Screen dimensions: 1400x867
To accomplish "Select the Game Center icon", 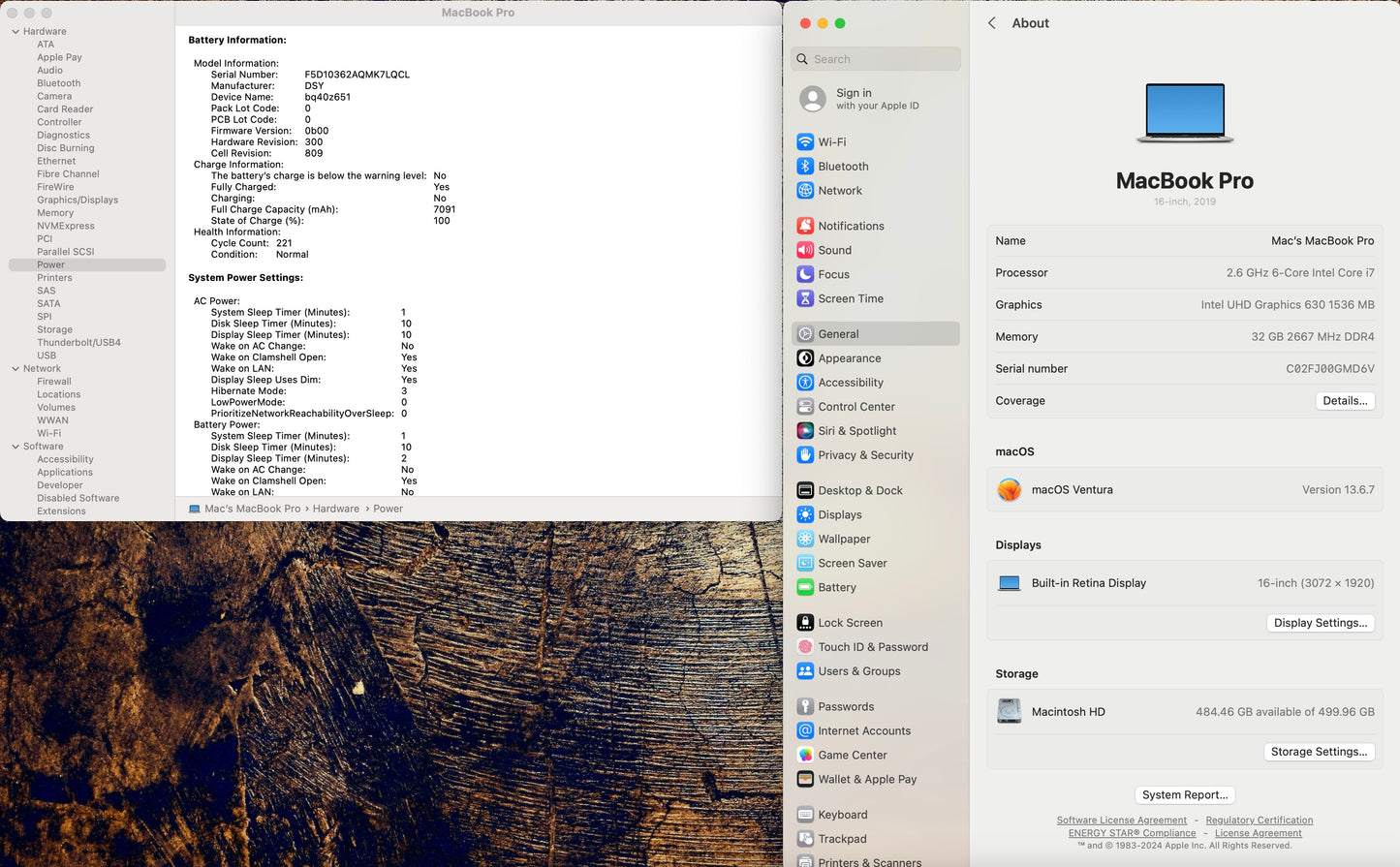I will [805, 756].
